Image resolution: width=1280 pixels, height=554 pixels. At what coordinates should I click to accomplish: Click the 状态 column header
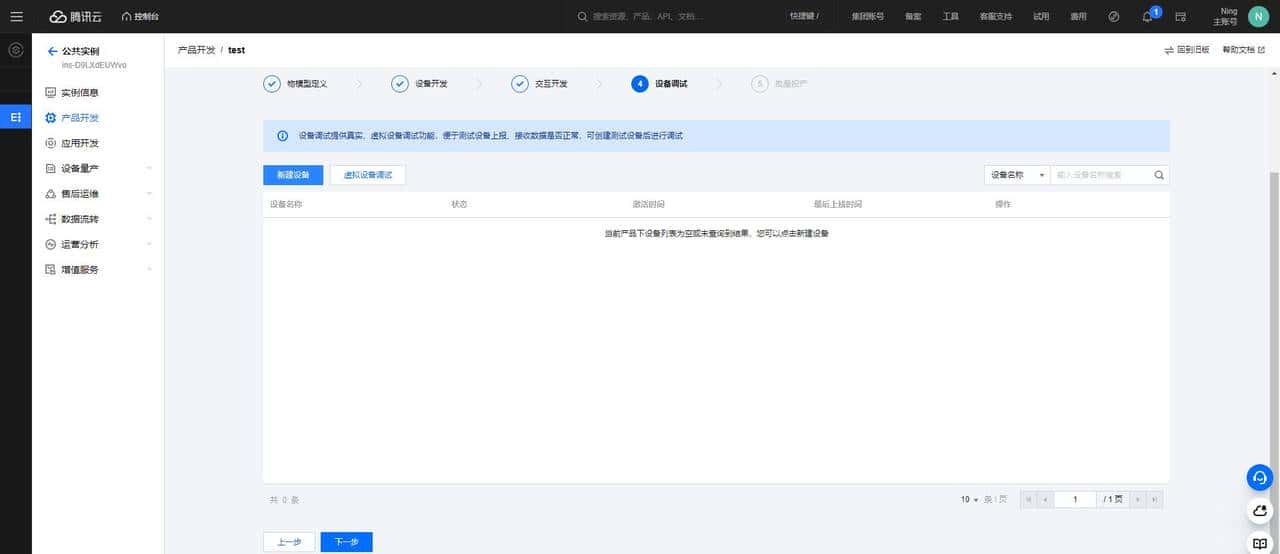coord(459,204)
